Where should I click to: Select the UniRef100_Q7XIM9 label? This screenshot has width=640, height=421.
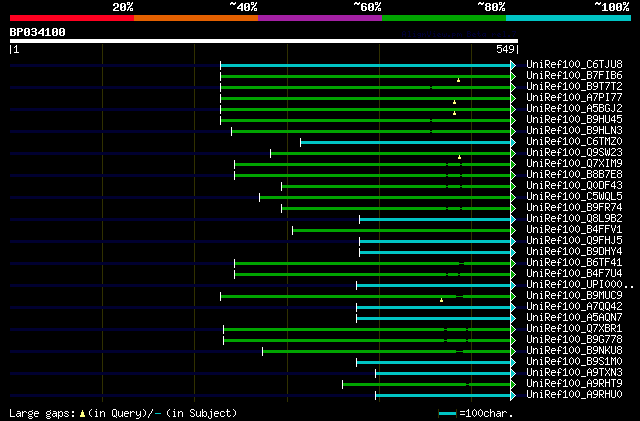pyautogui.click(x=574, y=164)
